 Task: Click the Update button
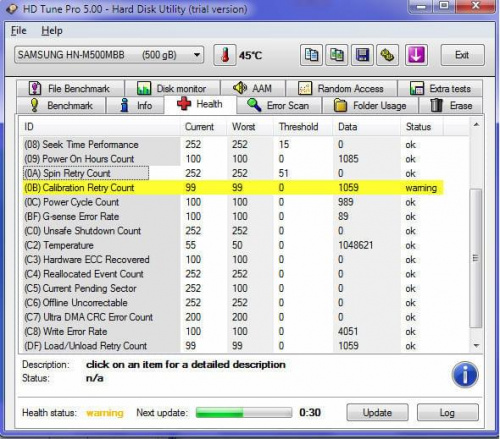(377, 413)
